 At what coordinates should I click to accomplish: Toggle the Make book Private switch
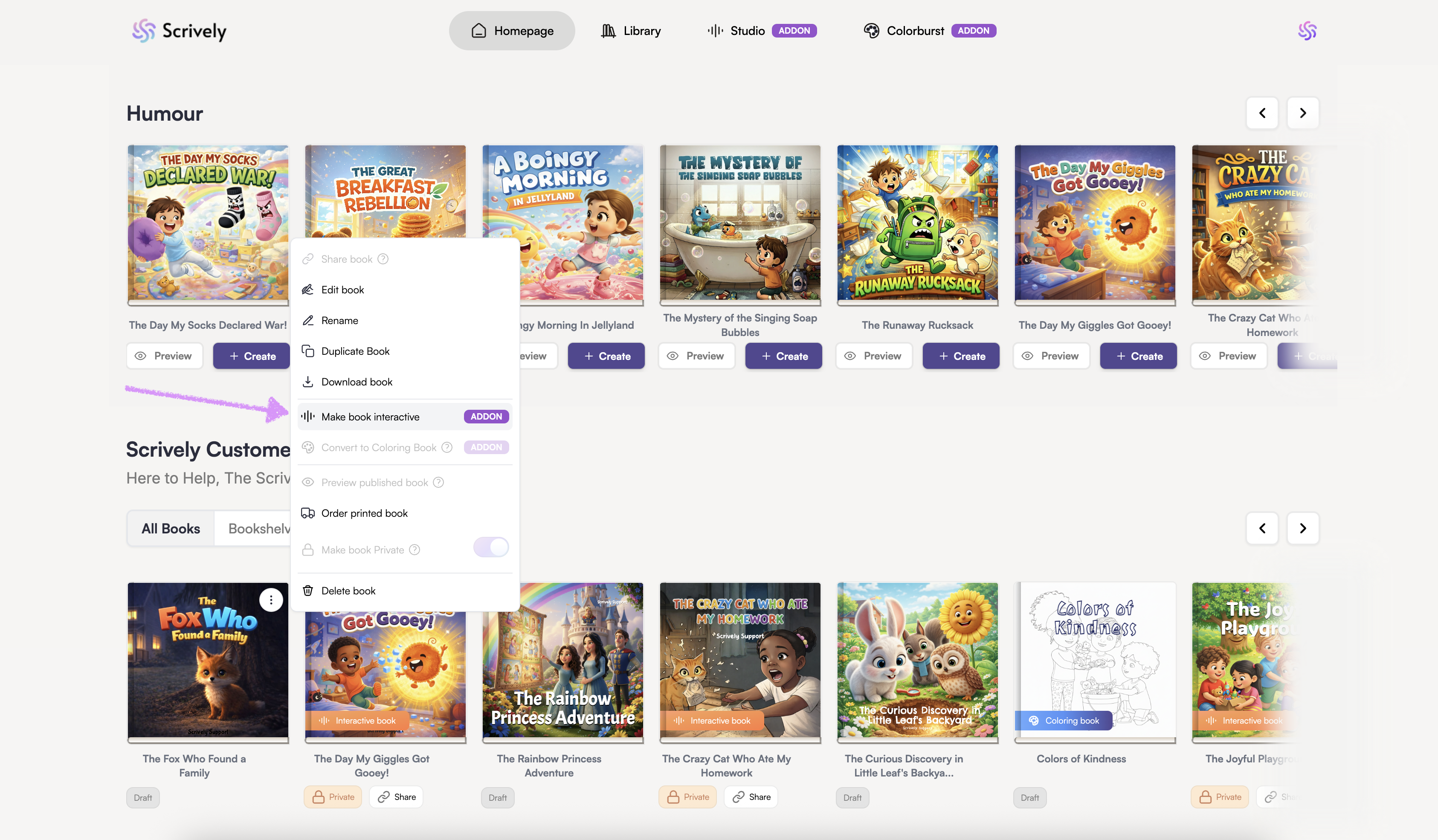click(491, 548)
